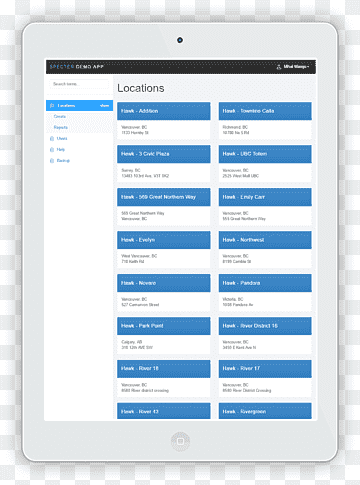Click the E Kent Ave N address text
360x485 pixels.
coord(239,348)
